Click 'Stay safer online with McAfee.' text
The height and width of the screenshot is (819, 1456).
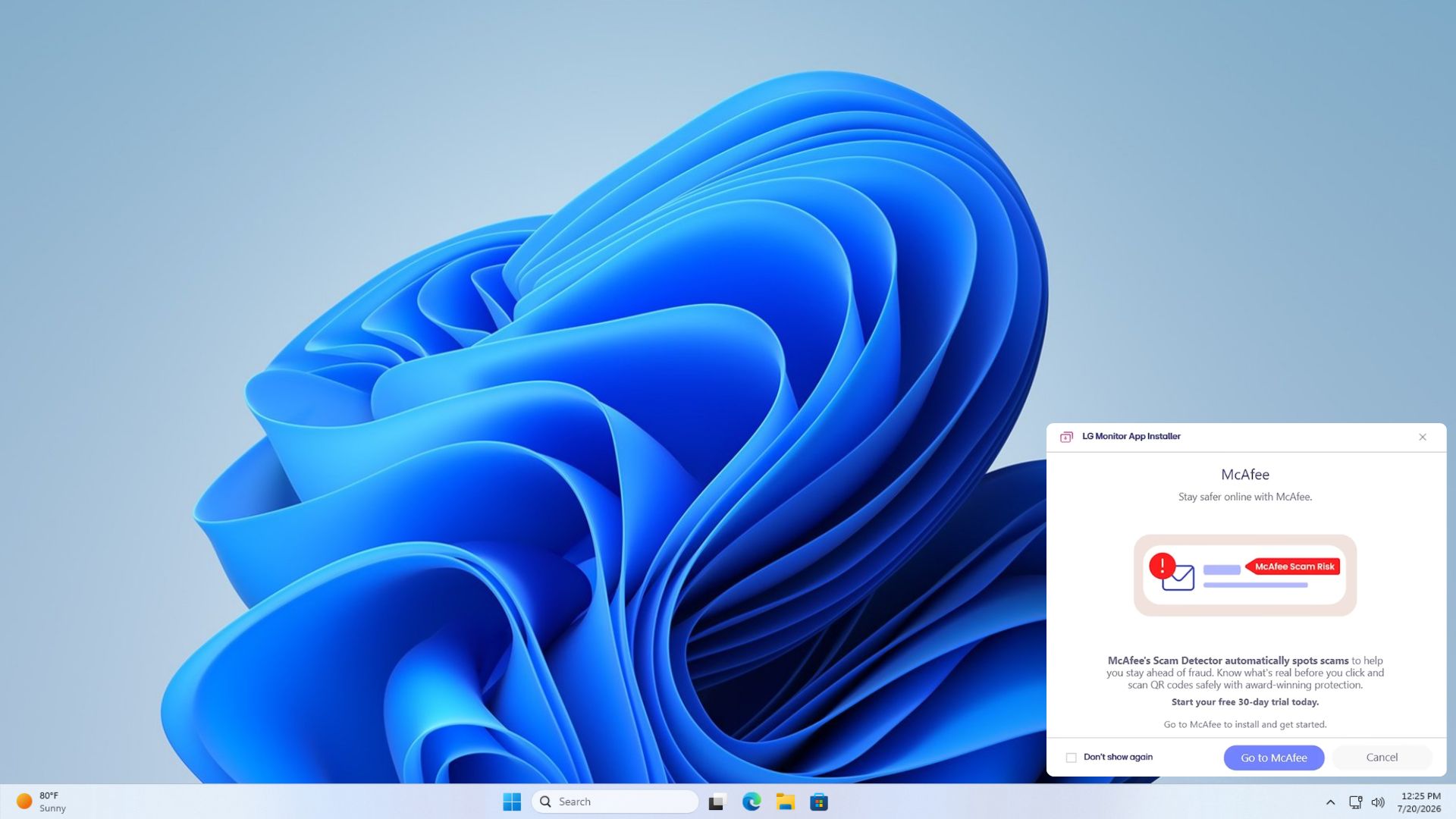coord(1244,497)
